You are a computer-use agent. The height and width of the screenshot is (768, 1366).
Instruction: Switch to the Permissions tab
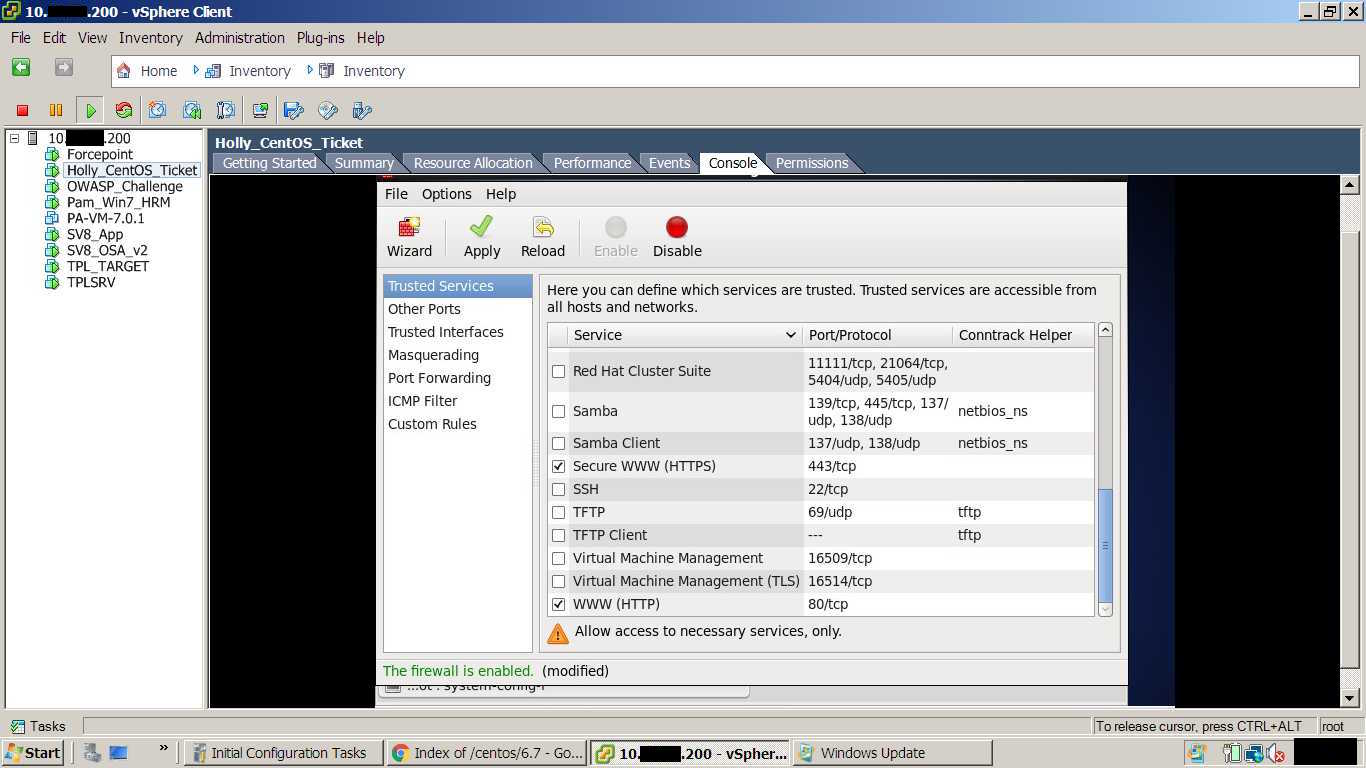tap(811, 163)
